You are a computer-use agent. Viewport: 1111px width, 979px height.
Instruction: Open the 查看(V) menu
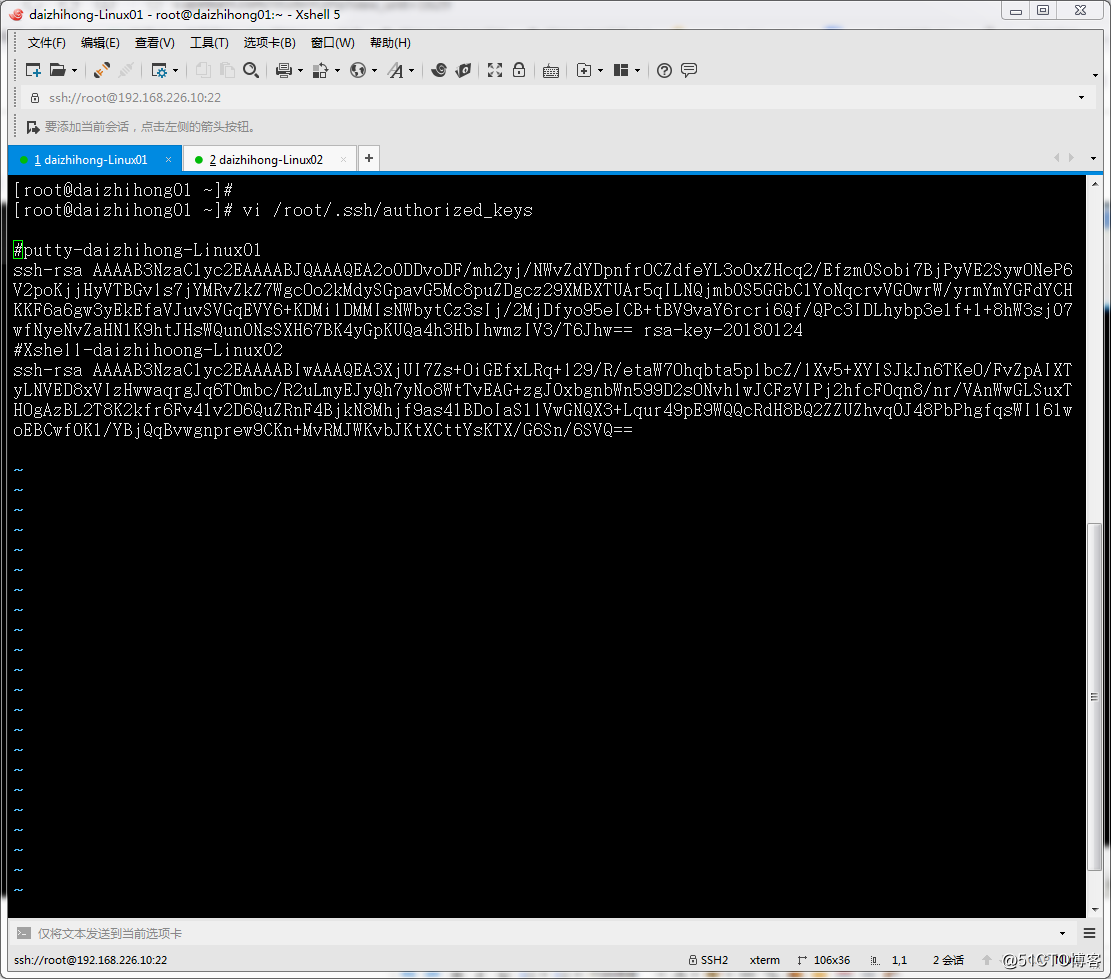(x=154, y=43)
